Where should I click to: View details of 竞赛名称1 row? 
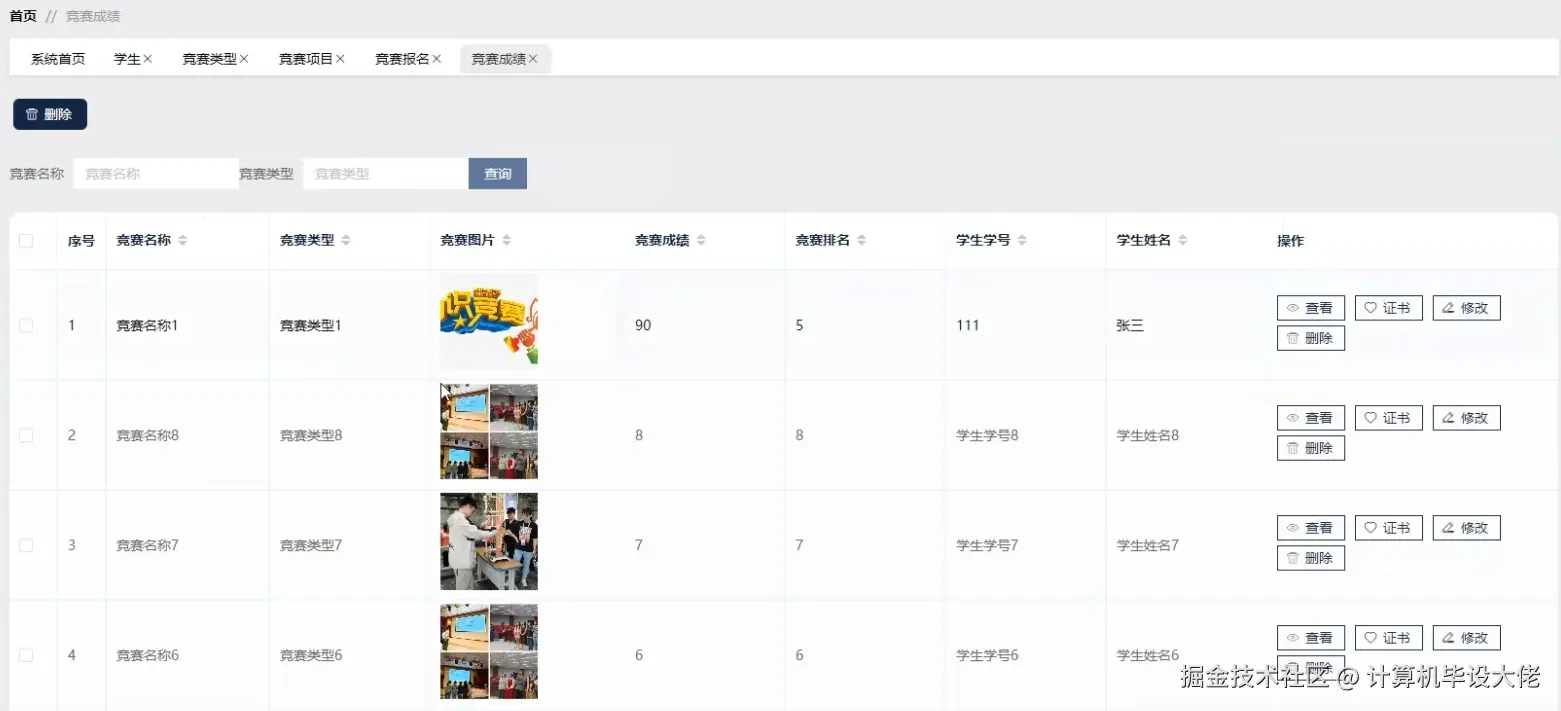click(1311, 308)
